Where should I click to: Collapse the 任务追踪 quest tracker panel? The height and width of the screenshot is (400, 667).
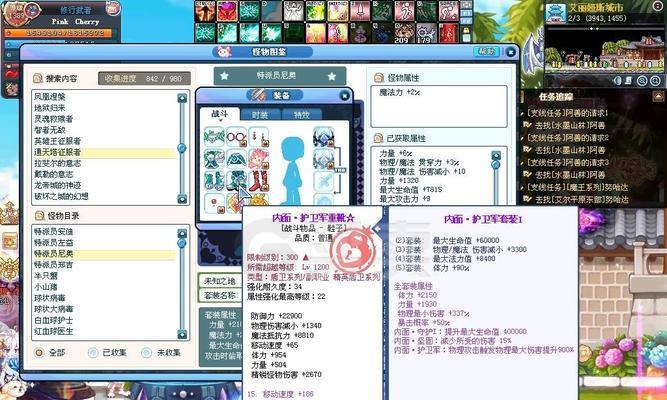pyautogui.click(x=658, y=97)
